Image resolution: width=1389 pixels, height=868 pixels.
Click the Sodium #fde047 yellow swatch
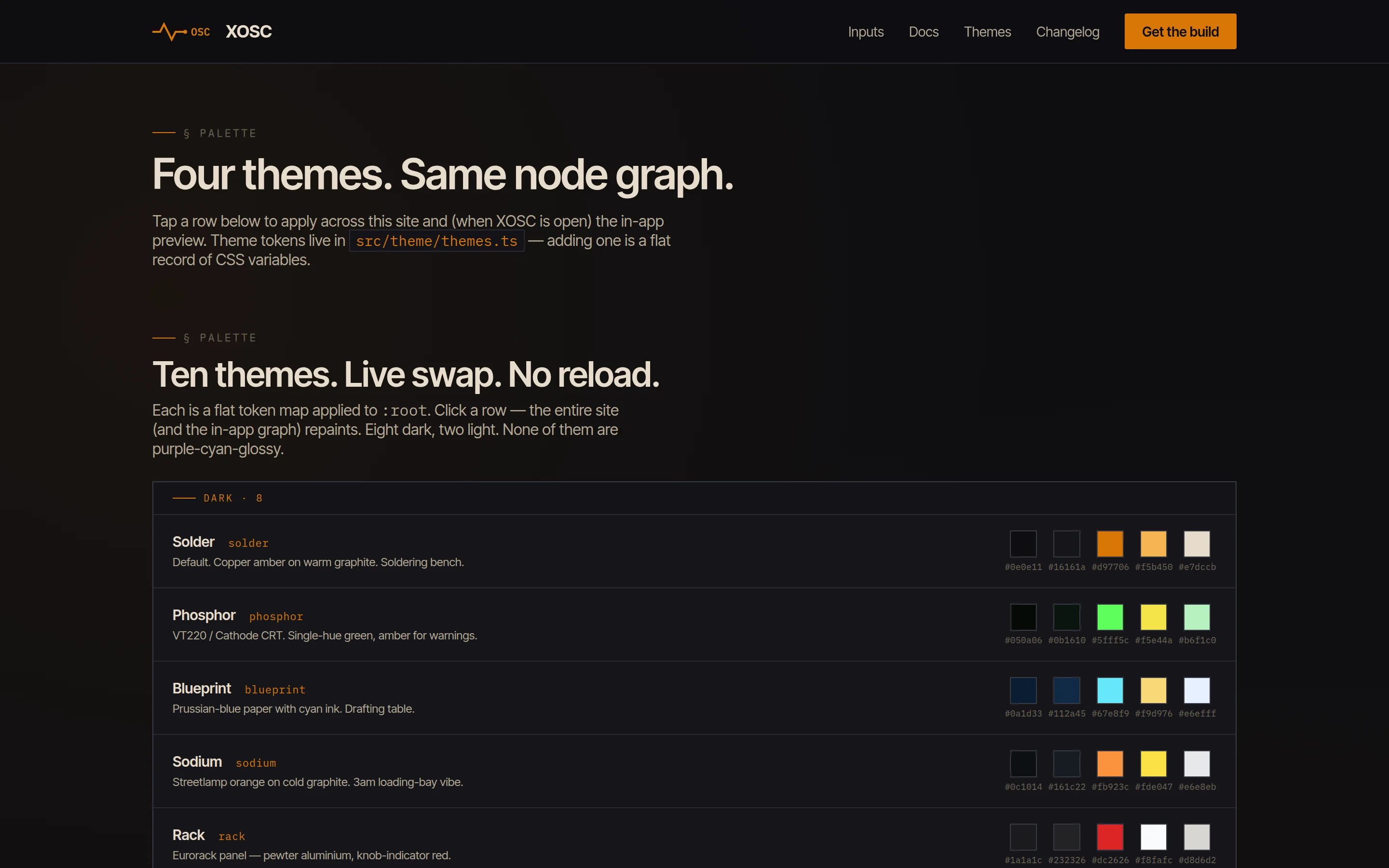click(x=1153, y=763)
